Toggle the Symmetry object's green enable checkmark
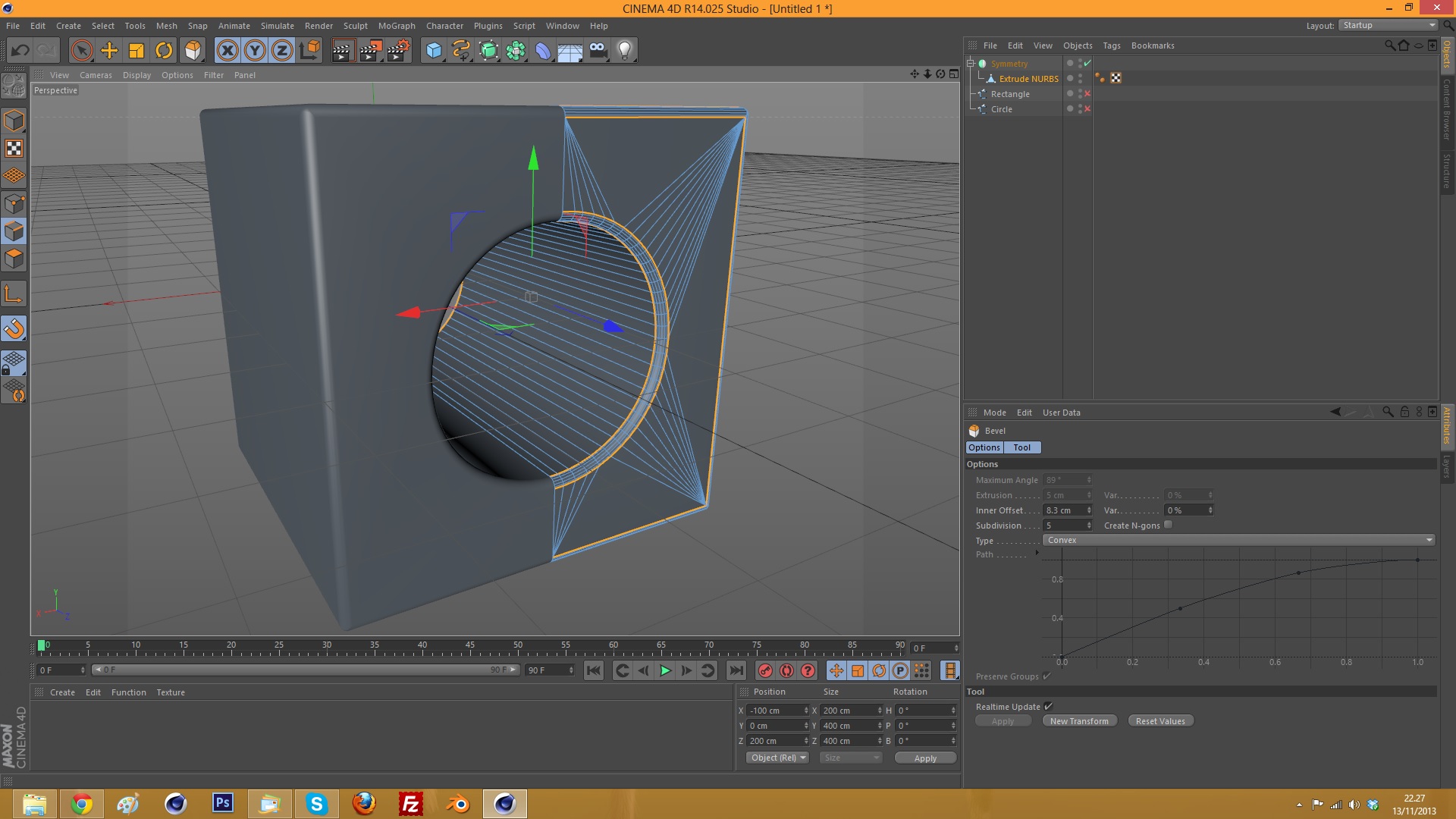The image size is (1456, 819). point(1087,64)
